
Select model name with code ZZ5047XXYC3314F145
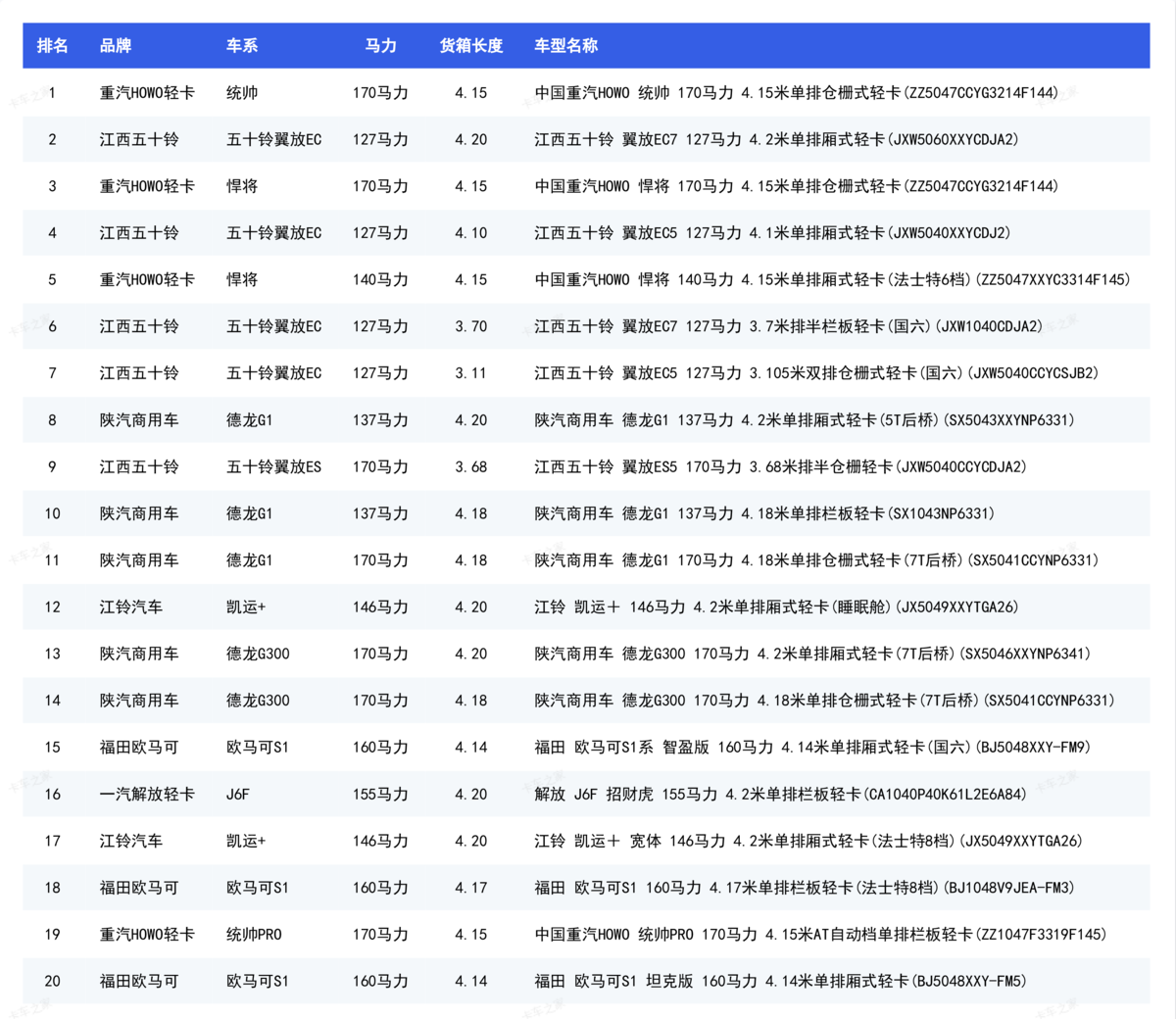click(x=832, y=280)
